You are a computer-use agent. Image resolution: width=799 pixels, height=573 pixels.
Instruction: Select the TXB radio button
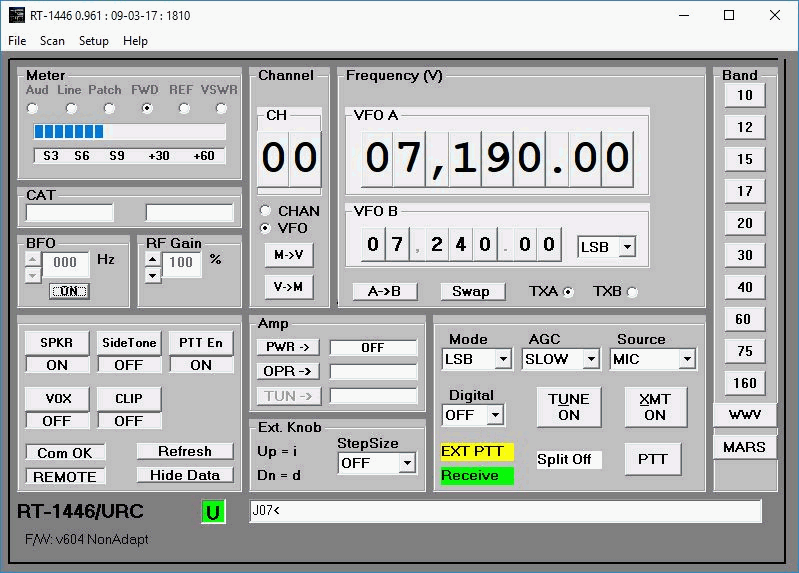(x=631, y=292)
